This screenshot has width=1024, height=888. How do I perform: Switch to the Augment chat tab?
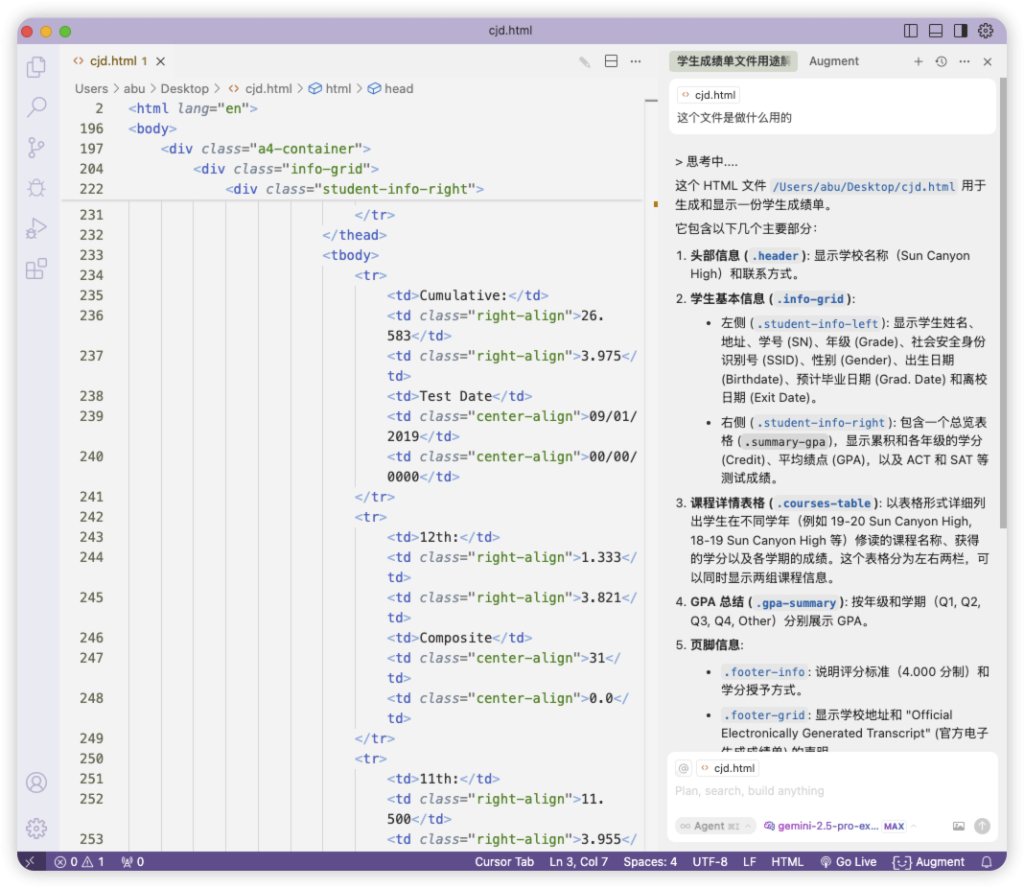click(x=834, y=61)
